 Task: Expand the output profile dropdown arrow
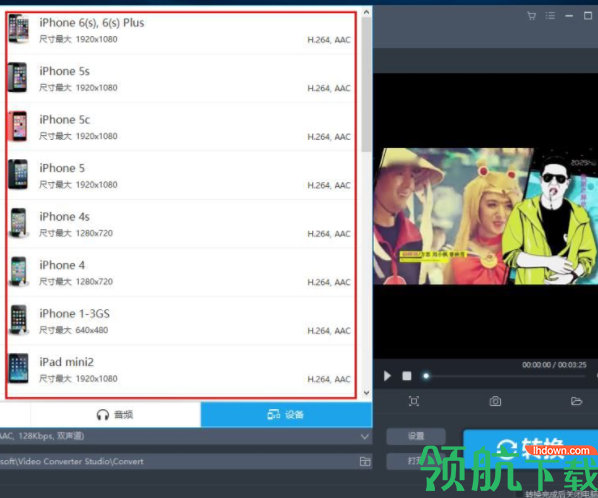pos(365,437)
